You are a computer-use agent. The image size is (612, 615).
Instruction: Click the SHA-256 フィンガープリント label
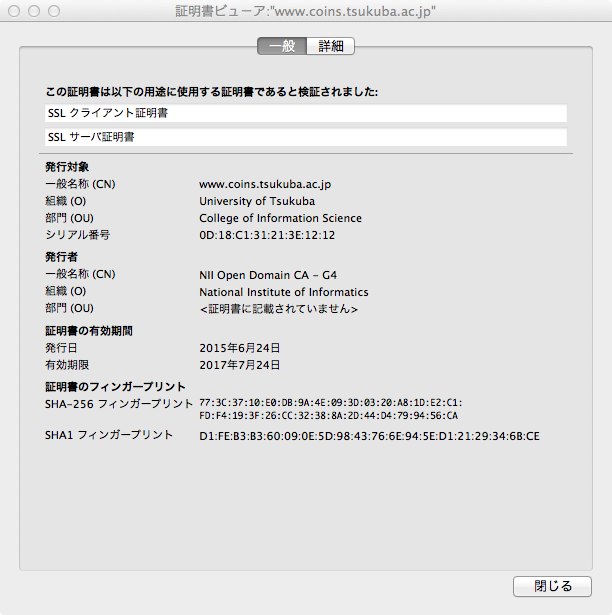119,404
